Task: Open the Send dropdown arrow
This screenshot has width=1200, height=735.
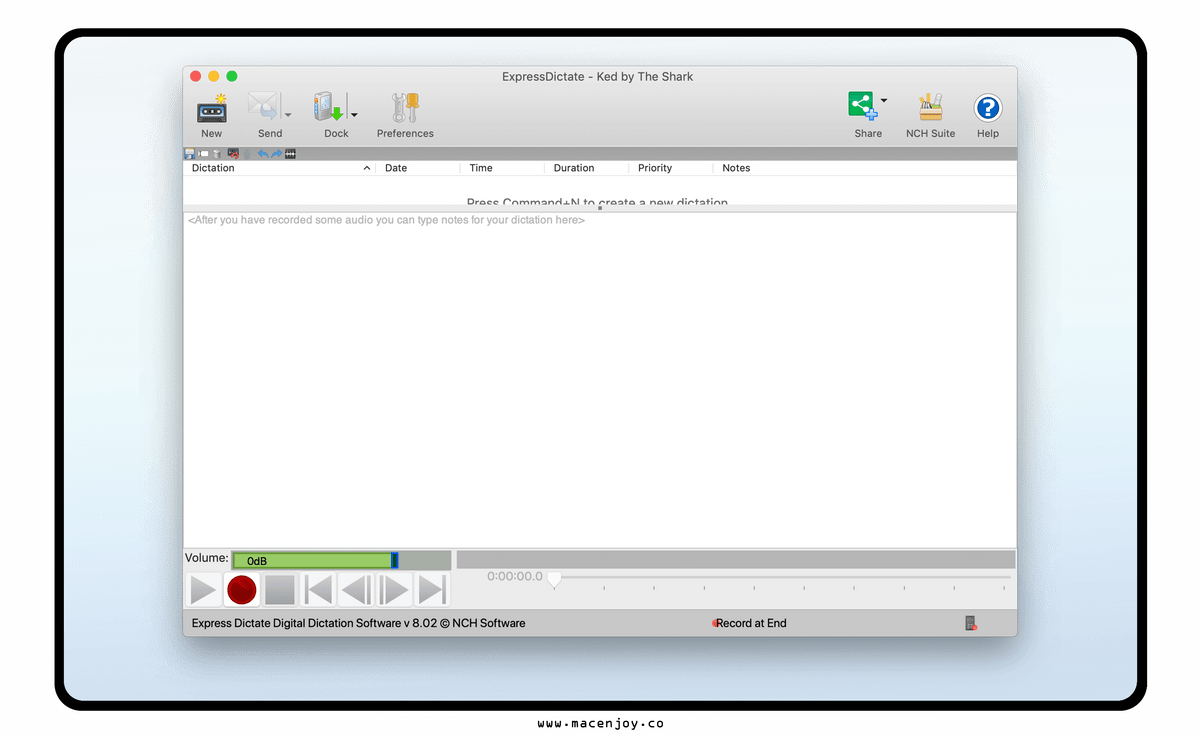Action: pos(288,115)
